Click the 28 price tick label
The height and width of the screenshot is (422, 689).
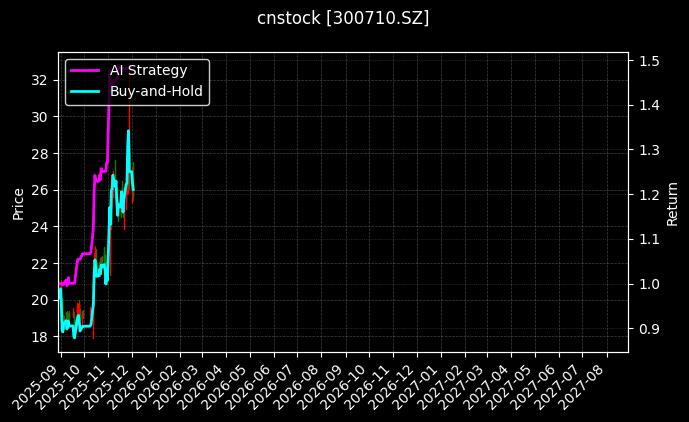pyautogui.click(x=39, y=154)
